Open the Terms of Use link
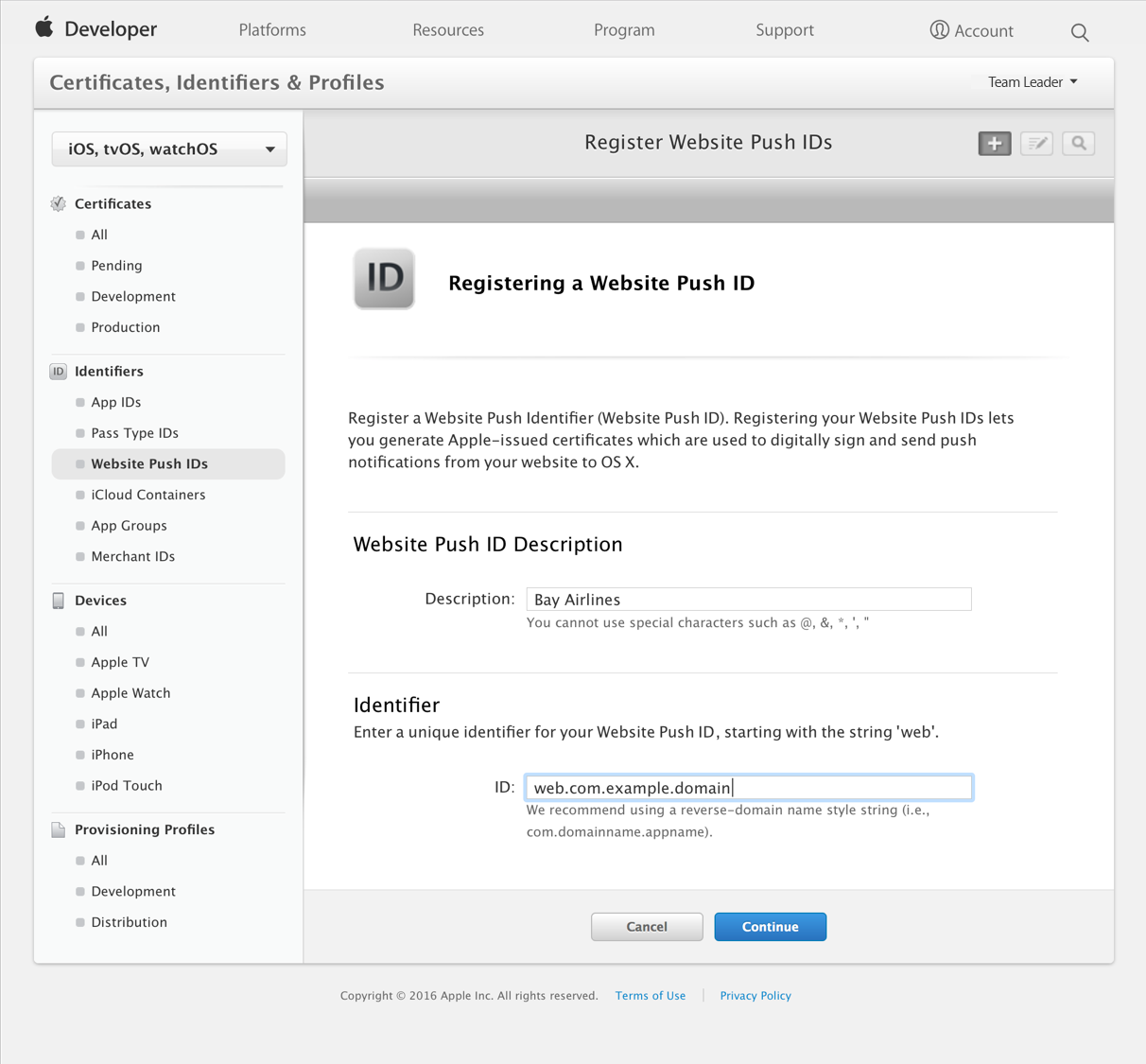 pos(651,996)
